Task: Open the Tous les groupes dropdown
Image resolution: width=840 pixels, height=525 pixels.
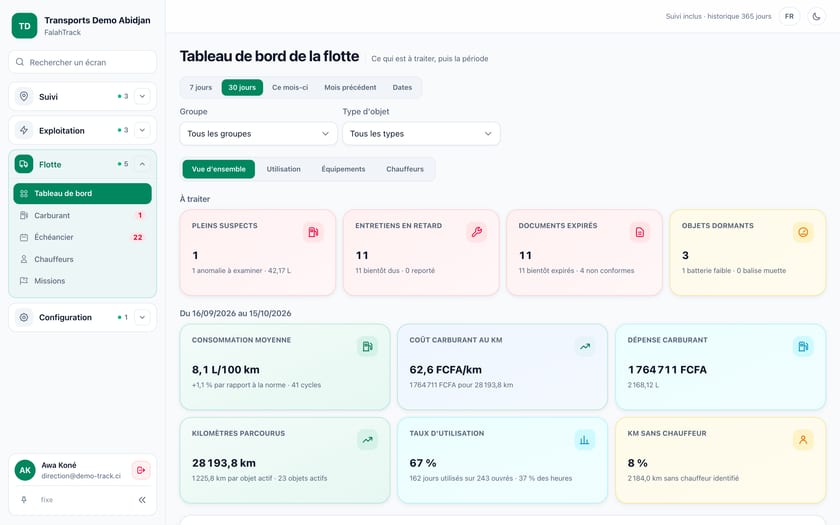Action: [x=258, y=133]
